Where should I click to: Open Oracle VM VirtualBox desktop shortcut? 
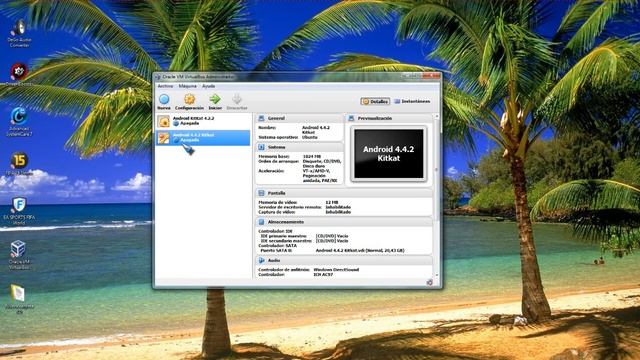coord(19,255)
